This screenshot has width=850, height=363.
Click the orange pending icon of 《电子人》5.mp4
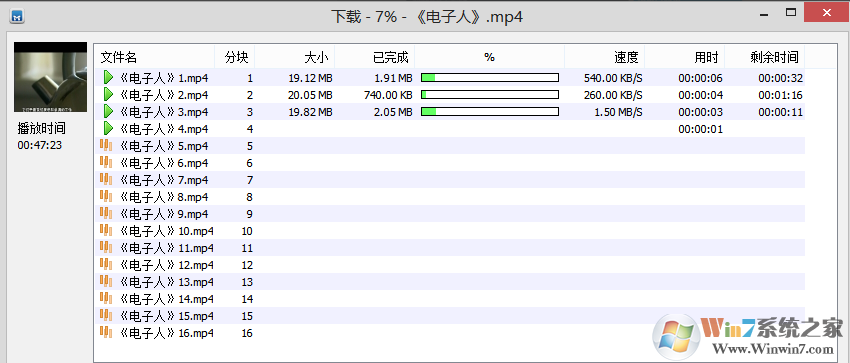(106, 146)
